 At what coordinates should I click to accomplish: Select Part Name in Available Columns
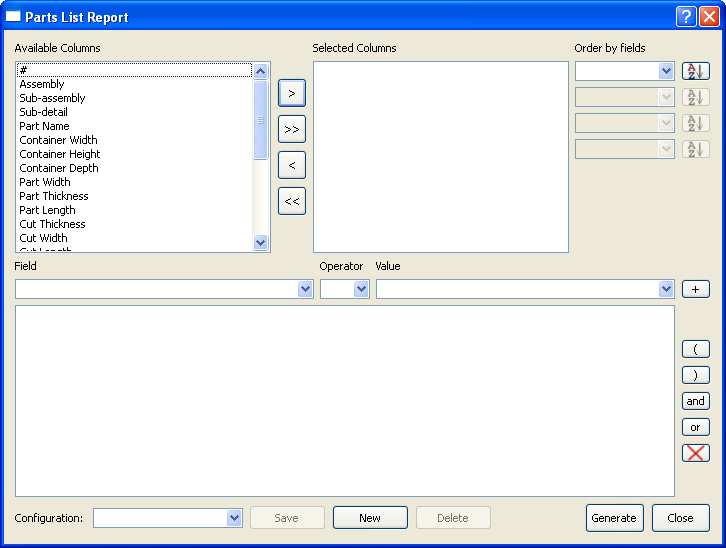click(x=44, y=126)
